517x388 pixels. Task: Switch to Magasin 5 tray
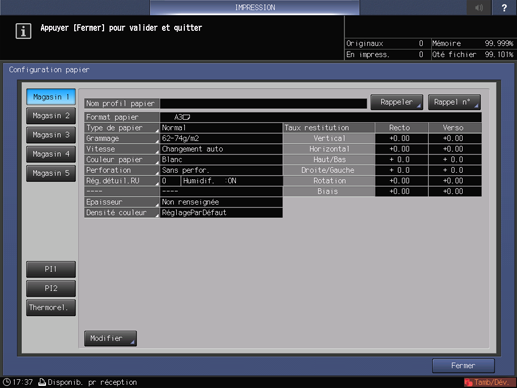[x=51, y=173]
